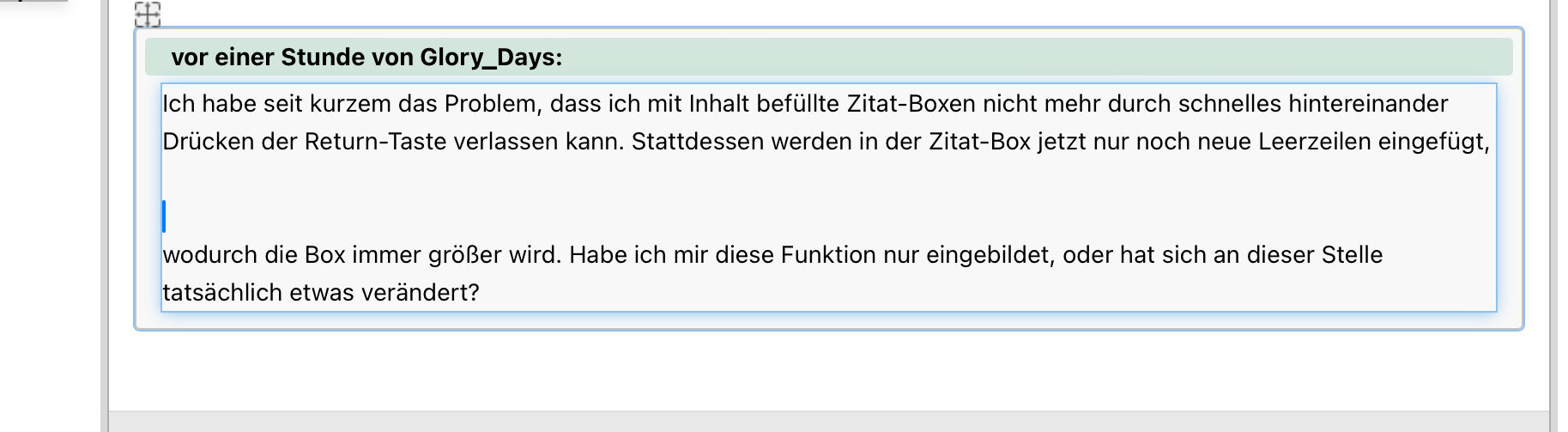Click the word 'tatsächlich' in last line
Screen dimensions: 1568x432
click(222, 293)
